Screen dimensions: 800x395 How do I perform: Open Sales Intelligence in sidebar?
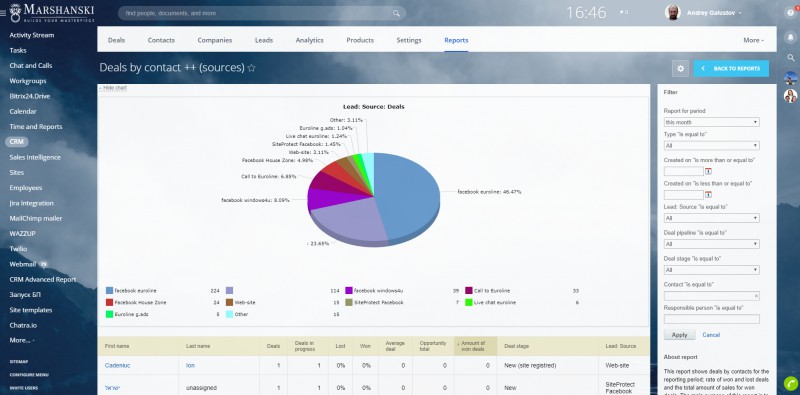[35, 158]
